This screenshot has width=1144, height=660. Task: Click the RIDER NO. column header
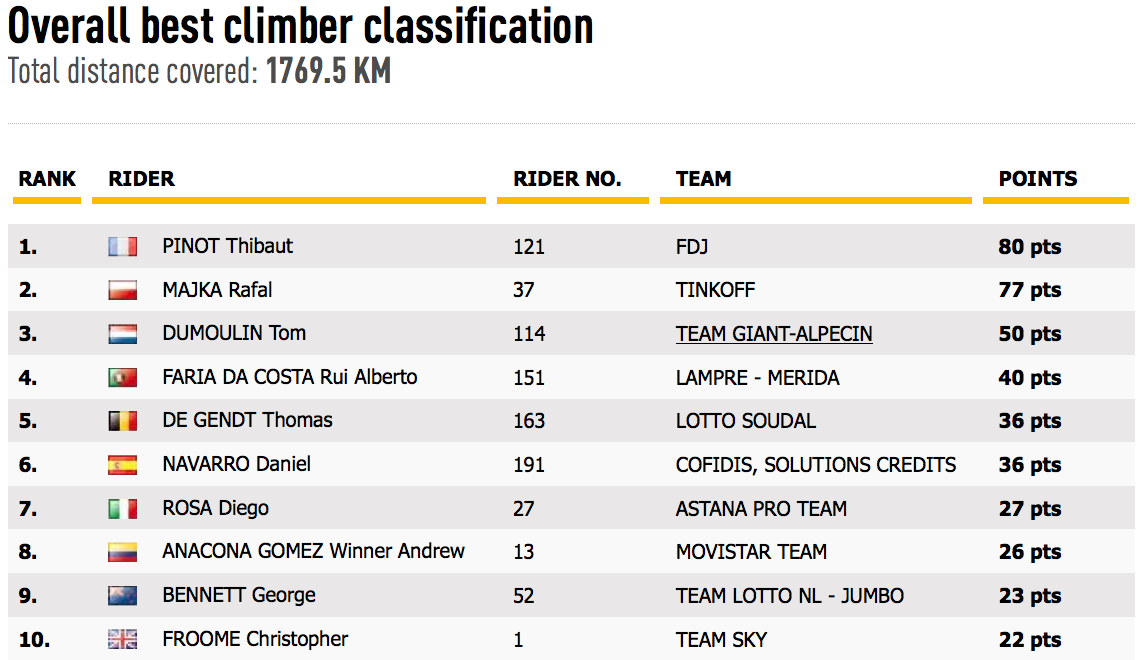(x=567, y=179)
